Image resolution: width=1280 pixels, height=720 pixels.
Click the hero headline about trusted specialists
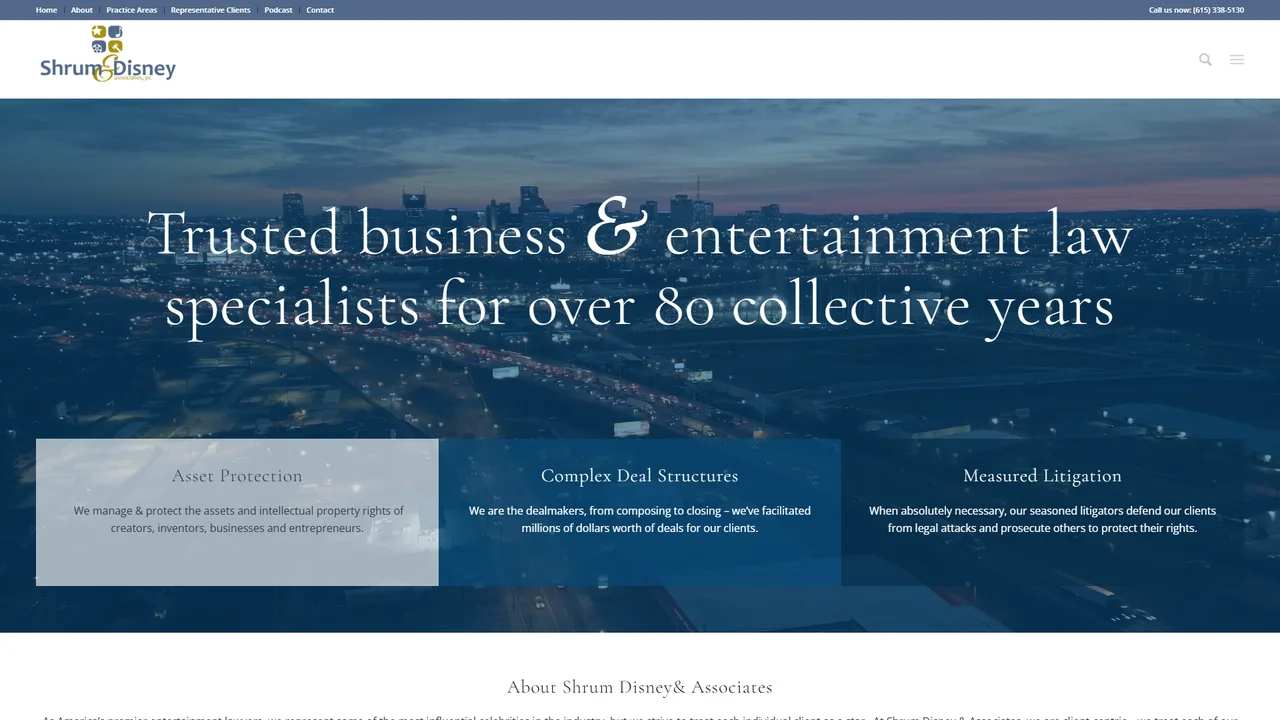point(640,270)
